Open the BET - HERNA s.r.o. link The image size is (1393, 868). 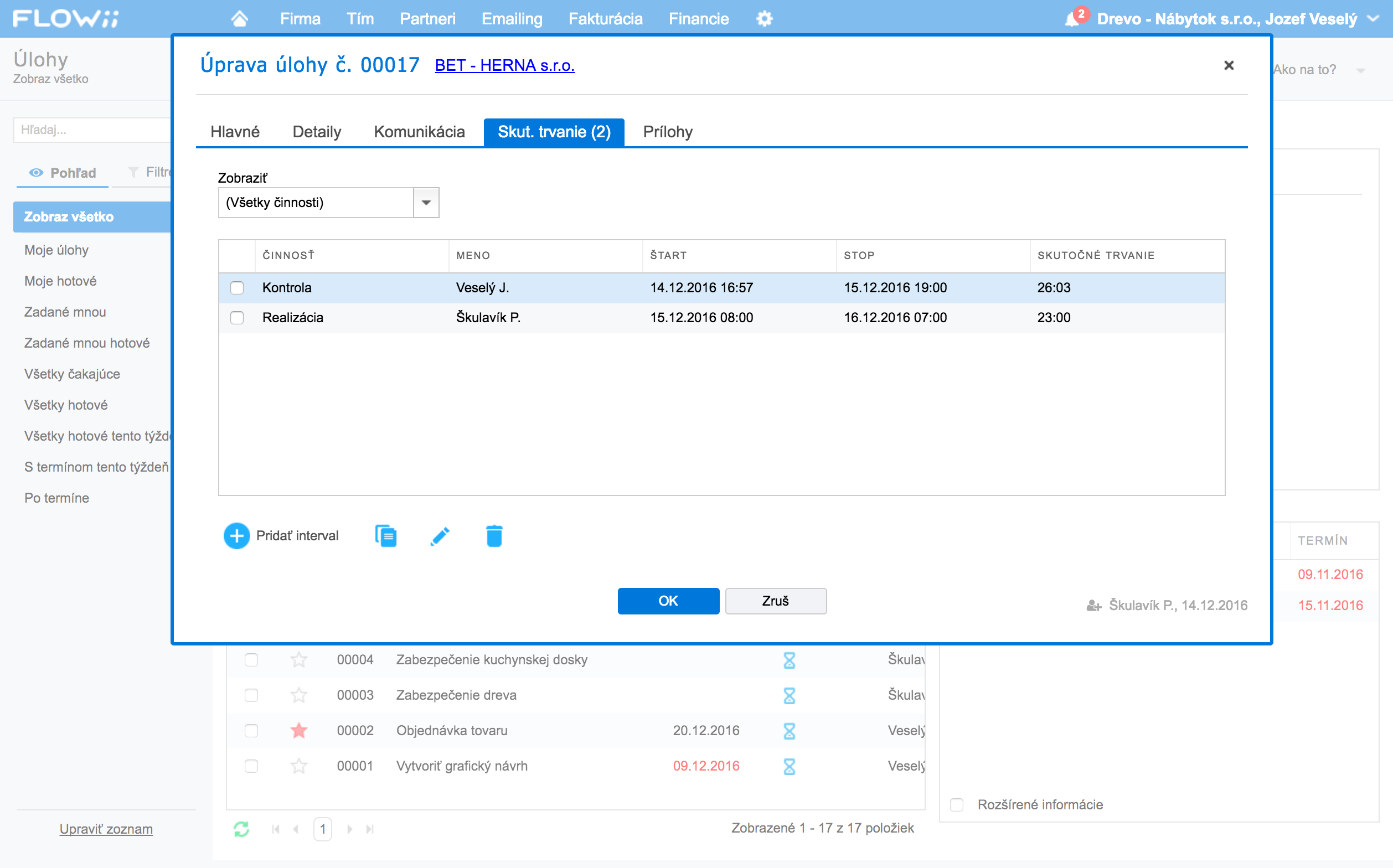click(x=505, y=65)
